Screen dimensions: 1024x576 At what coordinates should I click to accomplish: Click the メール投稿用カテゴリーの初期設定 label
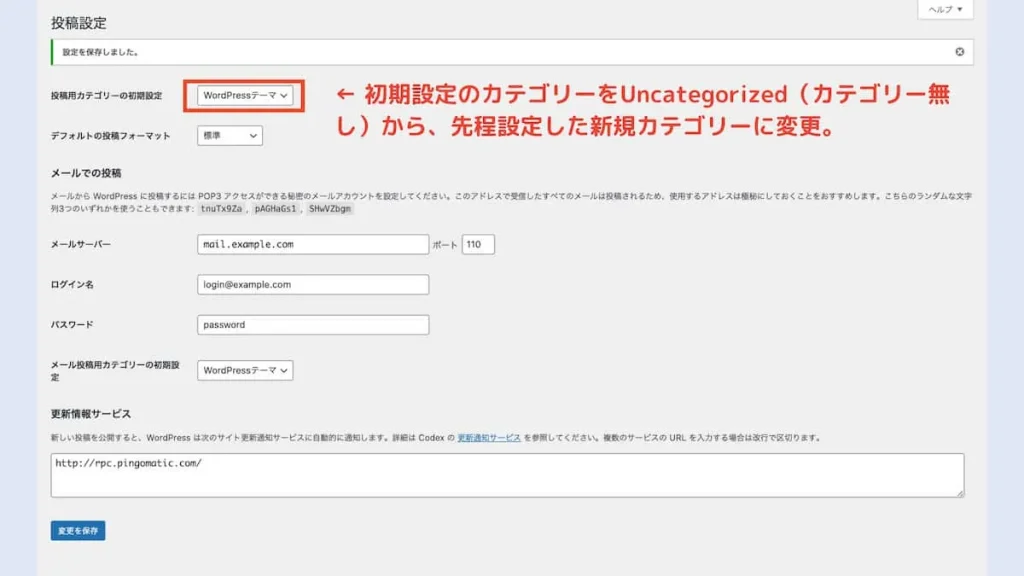[x=115, y=371]
